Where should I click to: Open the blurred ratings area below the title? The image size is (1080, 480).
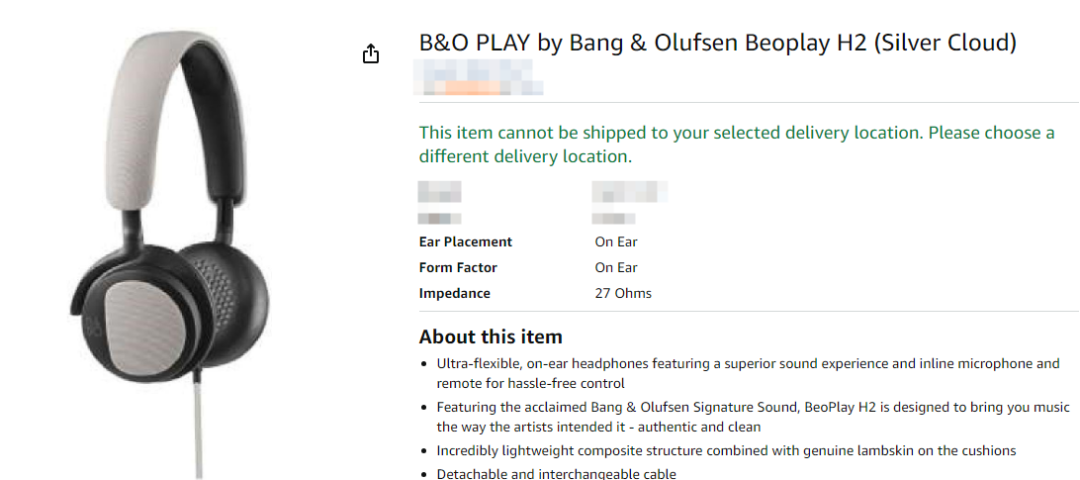(481, 78)
